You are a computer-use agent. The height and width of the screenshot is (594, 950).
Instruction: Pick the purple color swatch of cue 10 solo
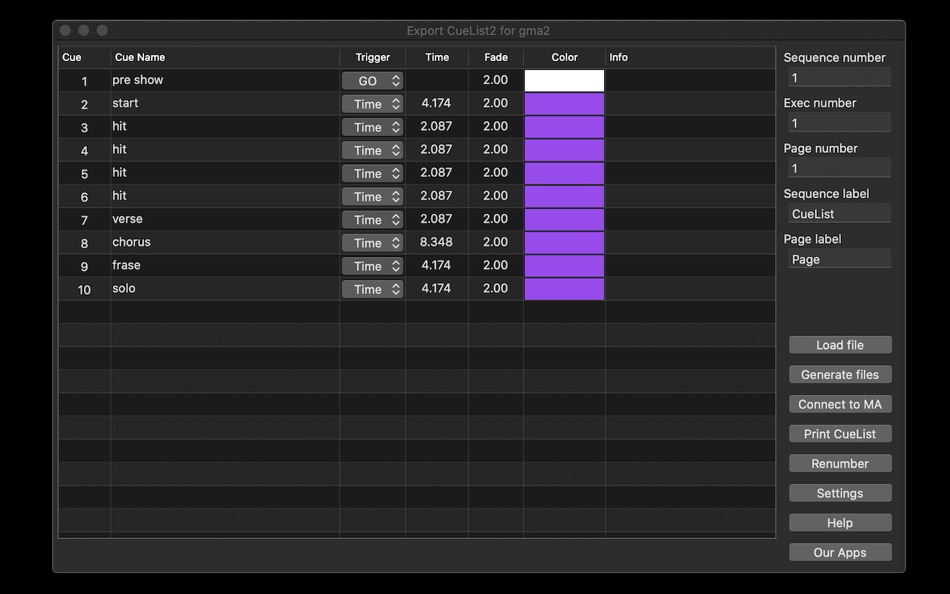564,289
